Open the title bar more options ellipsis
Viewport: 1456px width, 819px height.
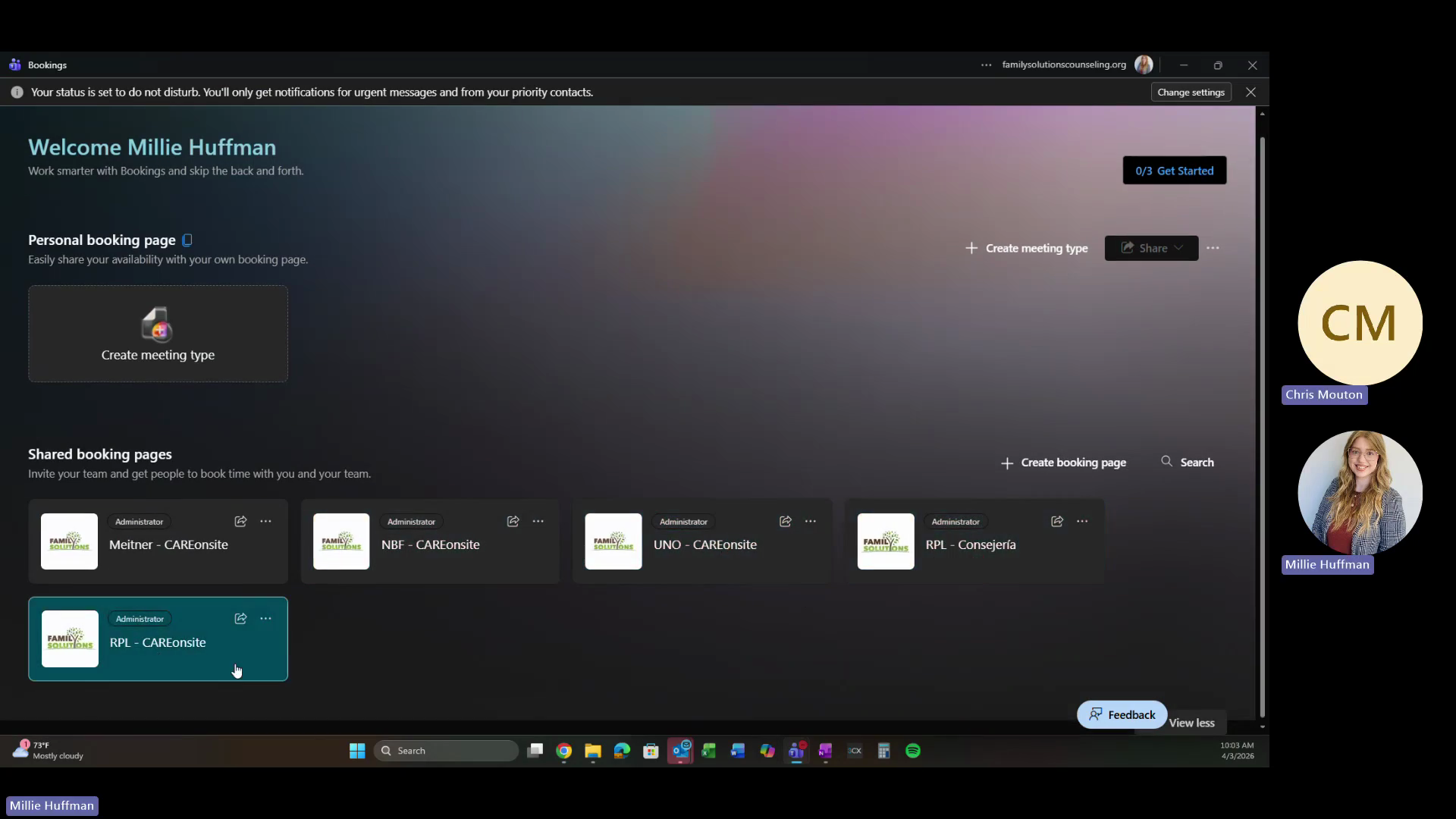coord(986,65)
